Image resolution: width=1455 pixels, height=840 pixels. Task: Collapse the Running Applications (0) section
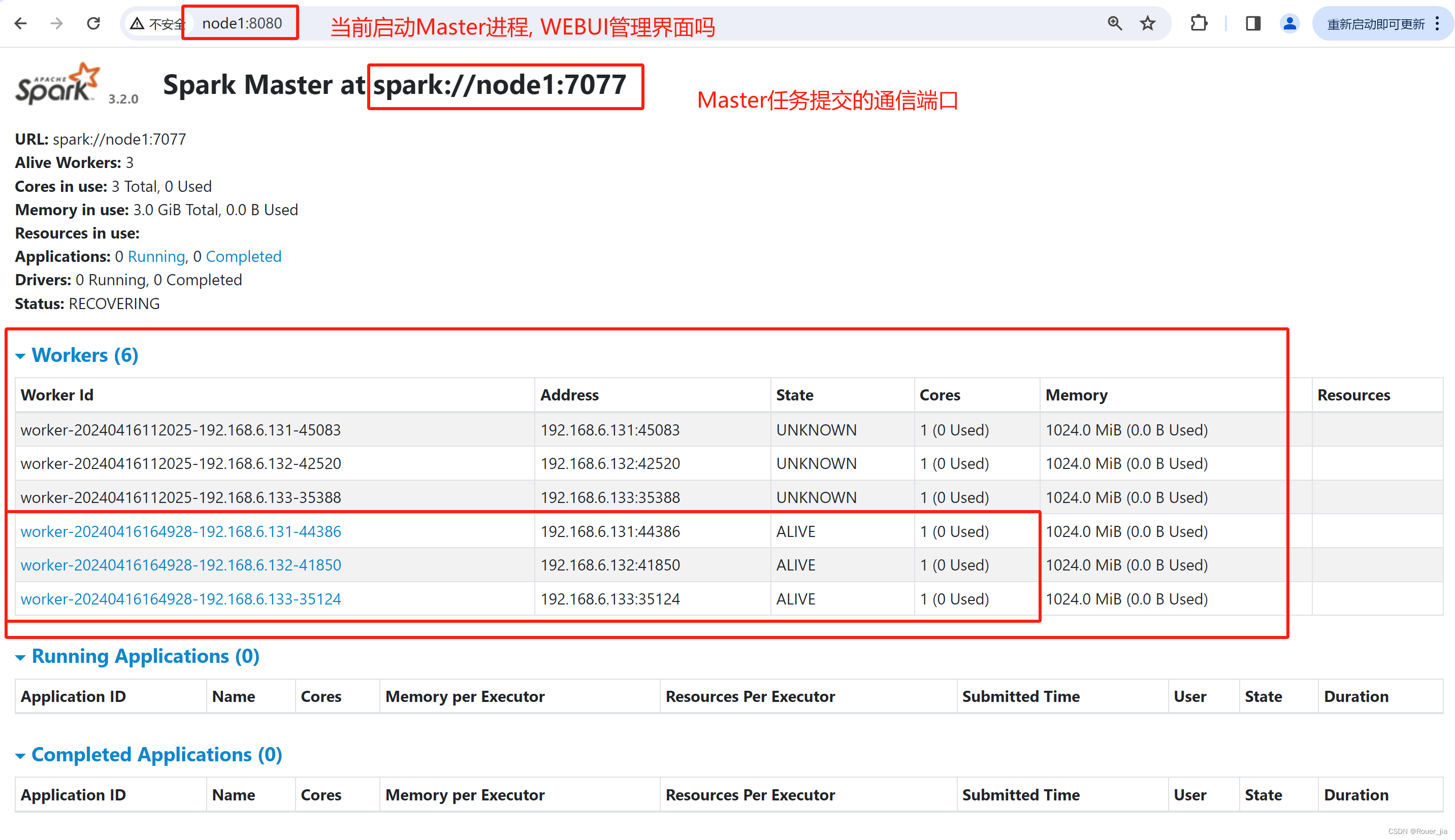point(137,657)
